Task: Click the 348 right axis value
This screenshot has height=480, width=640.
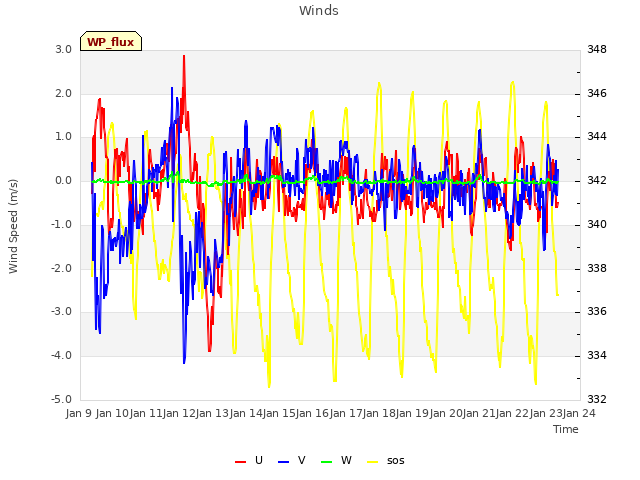Action: tap(597, 50)
